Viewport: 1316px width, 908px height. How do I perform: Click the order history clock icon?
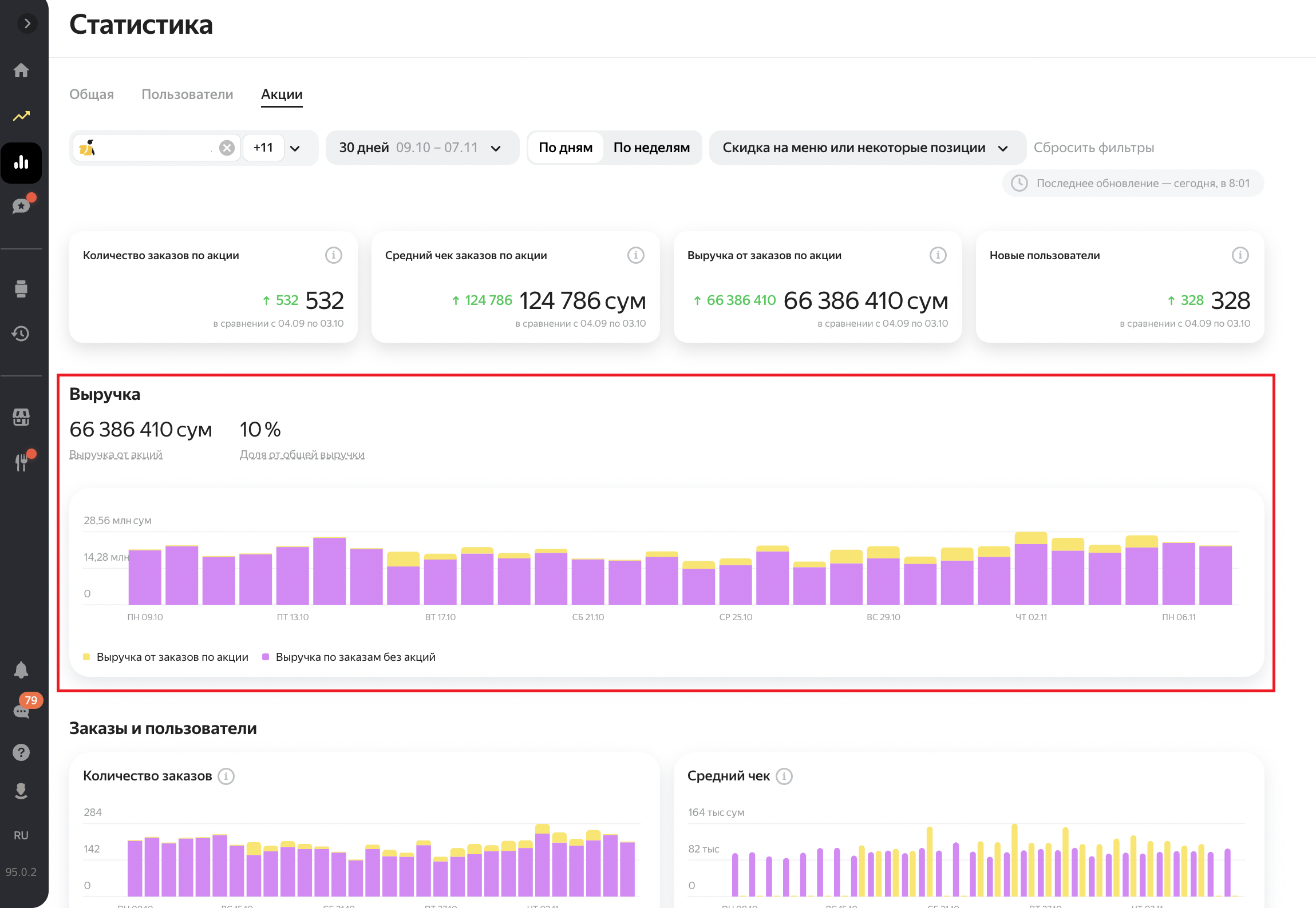[21, 334]
